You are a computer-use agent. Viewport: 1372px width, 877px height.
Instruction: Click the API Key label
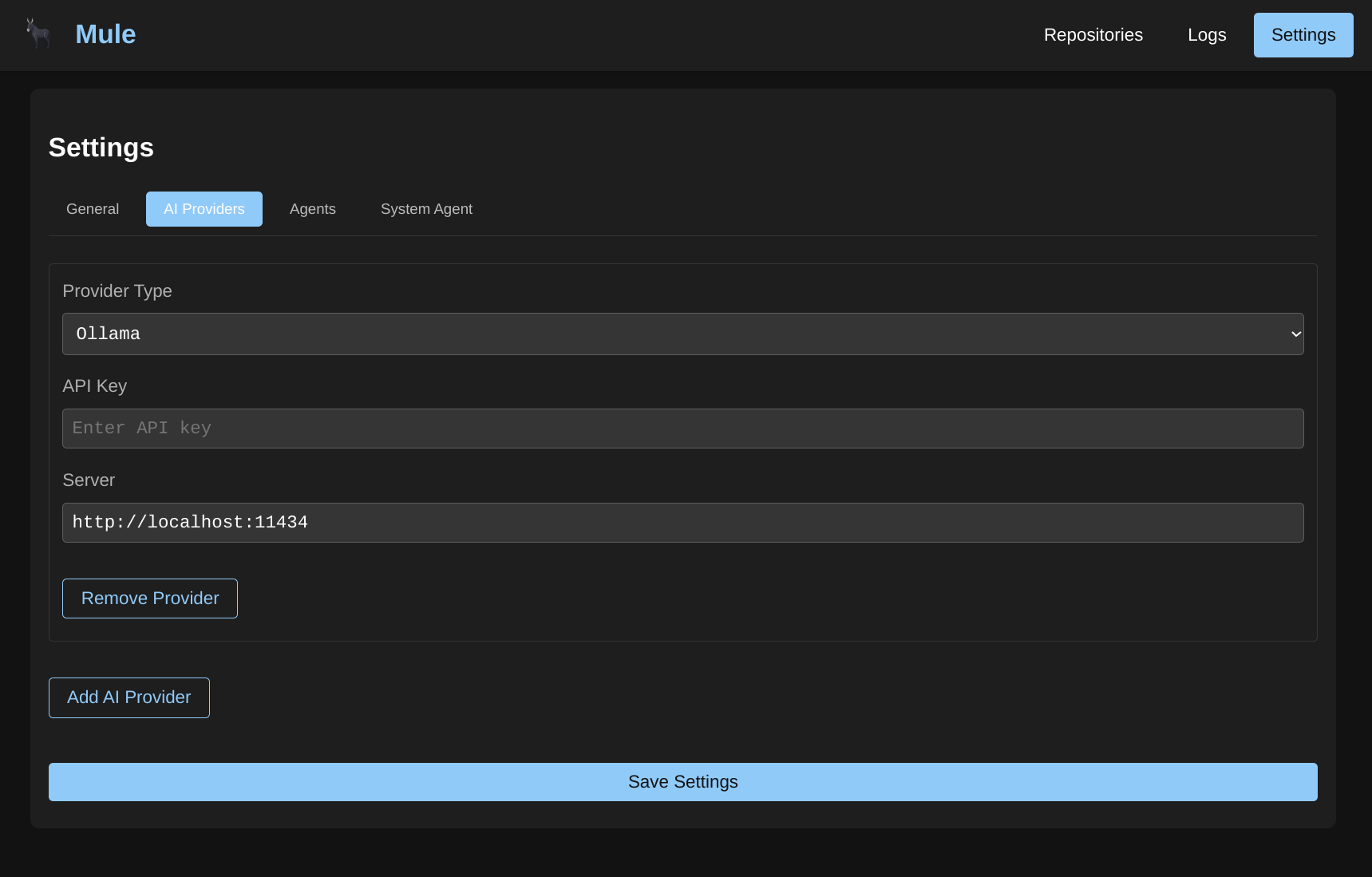click(95, 386)
